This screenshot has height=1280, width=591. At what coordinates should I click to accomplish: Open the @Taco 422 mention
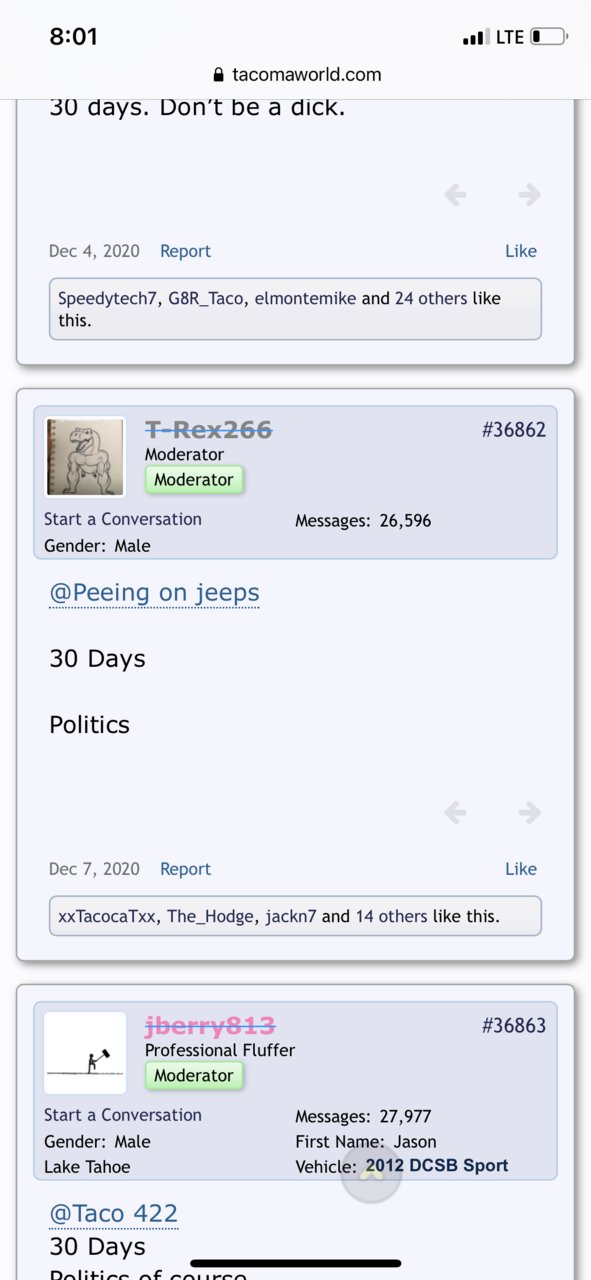point(114,1214)
